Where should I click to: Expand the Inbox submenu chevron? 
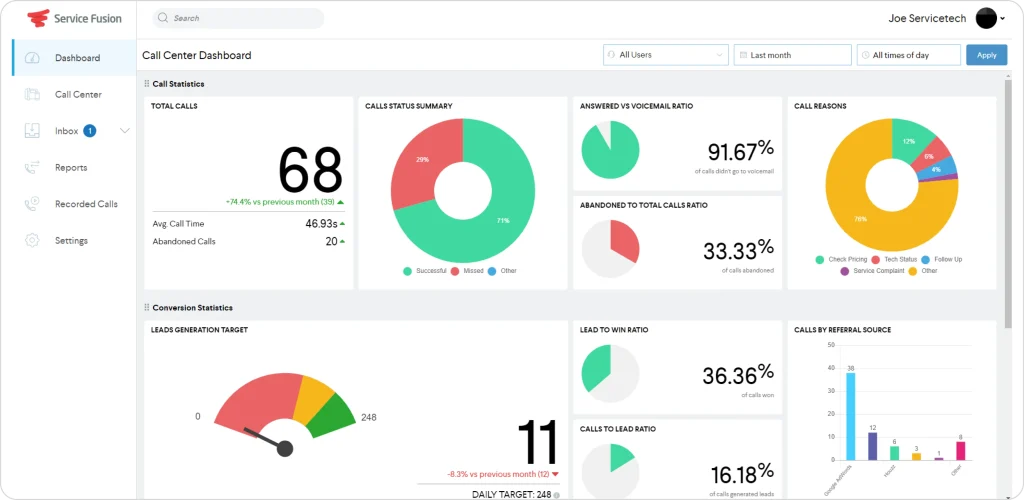[125, 131]
